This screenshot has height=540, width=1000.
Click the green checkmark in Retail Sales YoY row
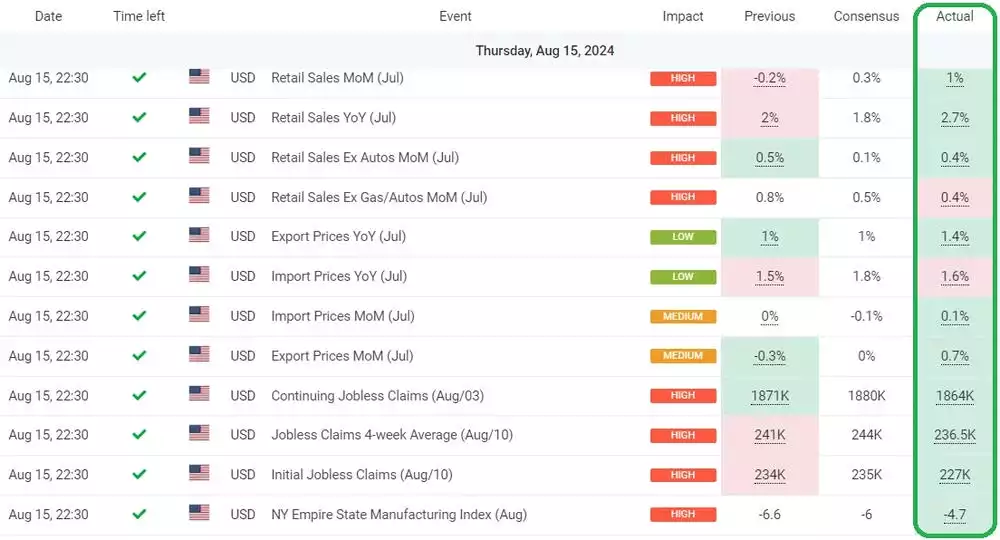point(139,117)
